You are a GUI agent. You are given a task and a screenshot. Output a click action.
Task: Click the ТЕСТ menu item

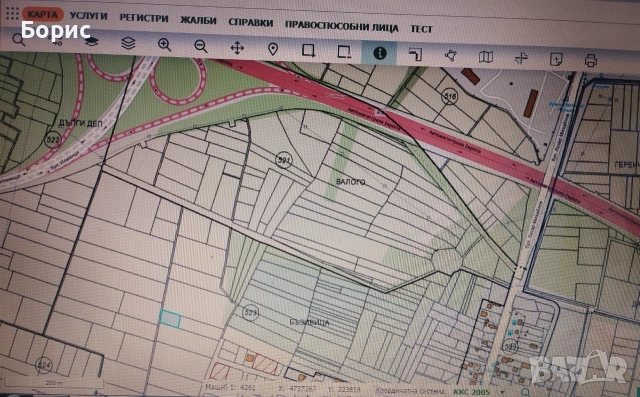click(x=421, y=29)
